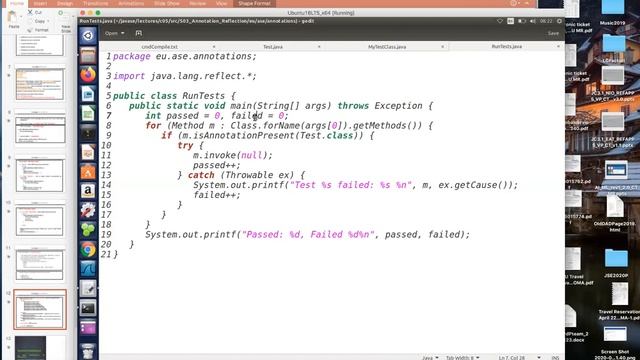The width and height of the screenshot is (640, 360).
Task: Close the RunTests.java tab
Action: pos(558,47)
